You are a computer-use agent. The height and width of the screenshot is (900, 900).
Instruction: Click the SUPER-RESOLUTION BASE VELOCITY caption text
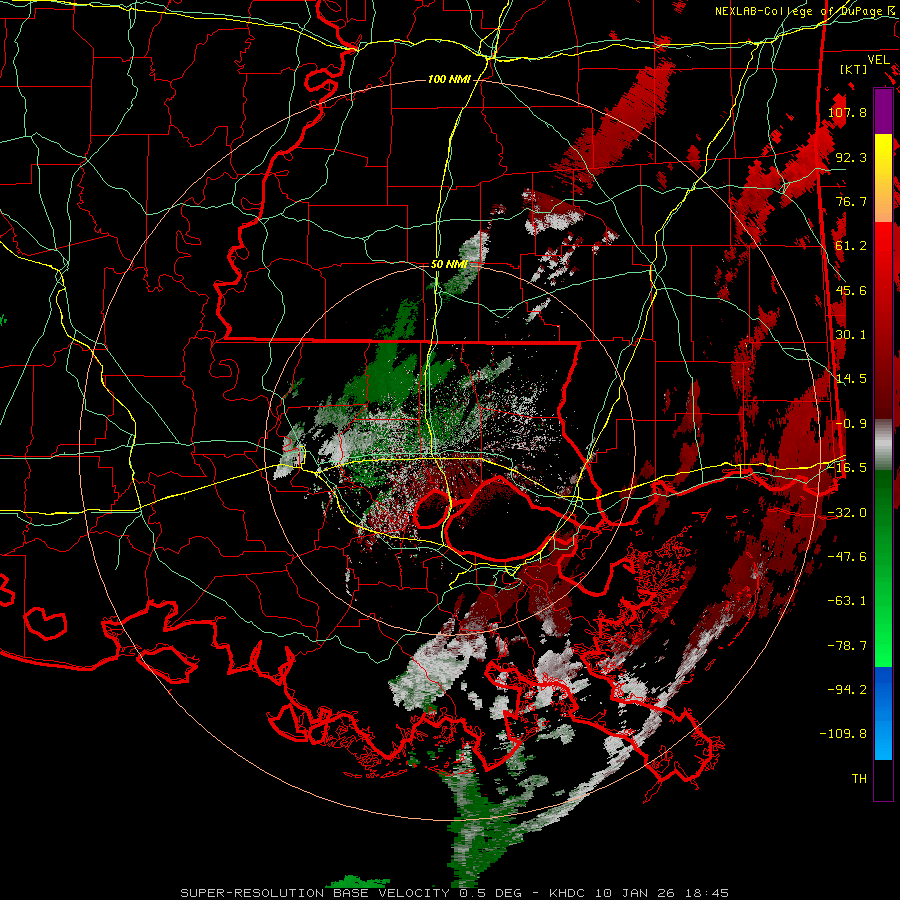pyautogui.click(x=315, y=893)
